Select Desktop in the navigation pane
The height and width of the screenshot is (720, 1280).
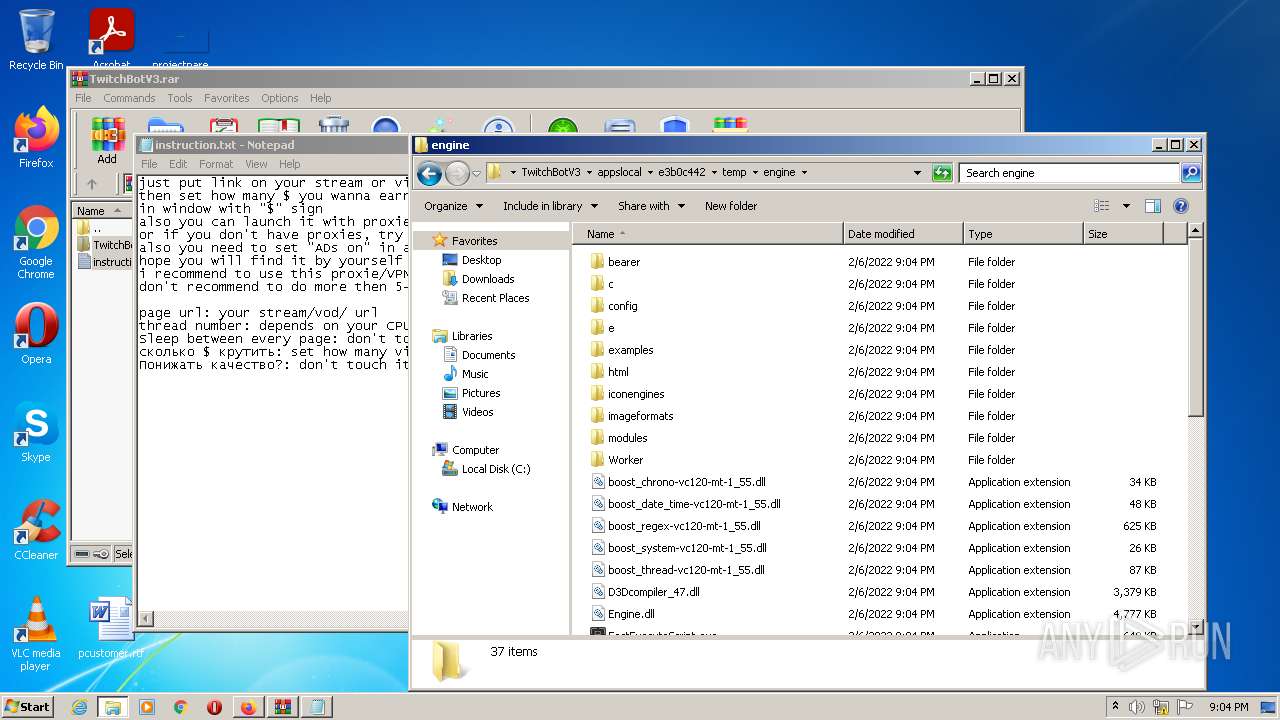(x=481, y=260)
